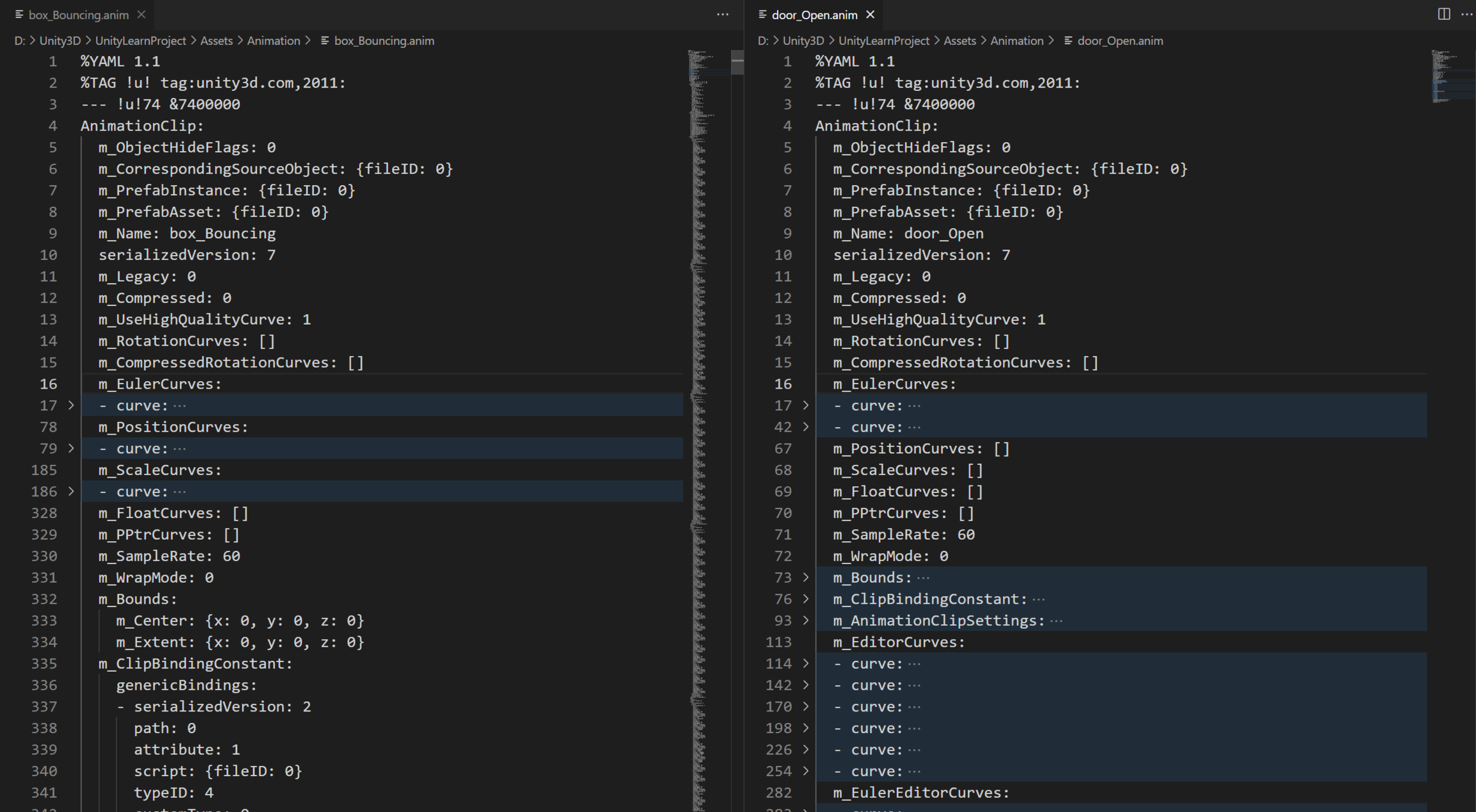
Task: Close the door_Open.anim tab
Action: click(870, 15)
